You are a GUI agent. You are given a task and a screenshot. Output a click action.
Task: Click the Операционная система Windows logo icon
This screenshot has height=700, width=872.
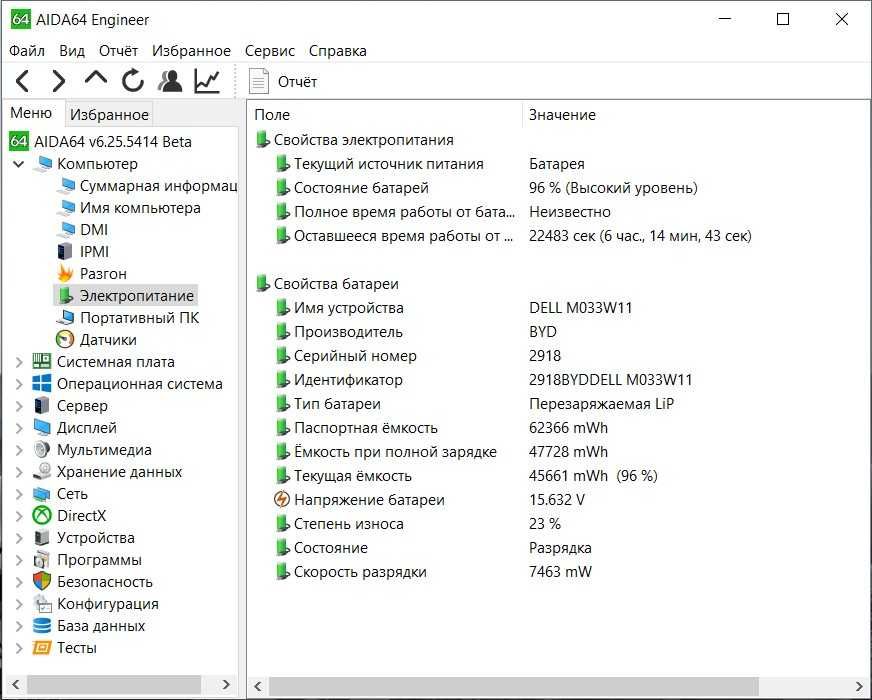[x=42, y=384]
